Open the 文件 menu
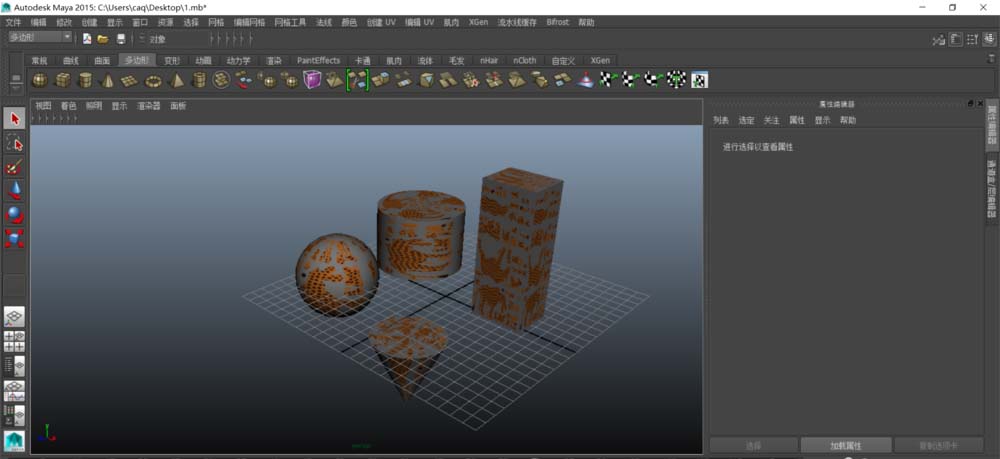 (13, 22)
